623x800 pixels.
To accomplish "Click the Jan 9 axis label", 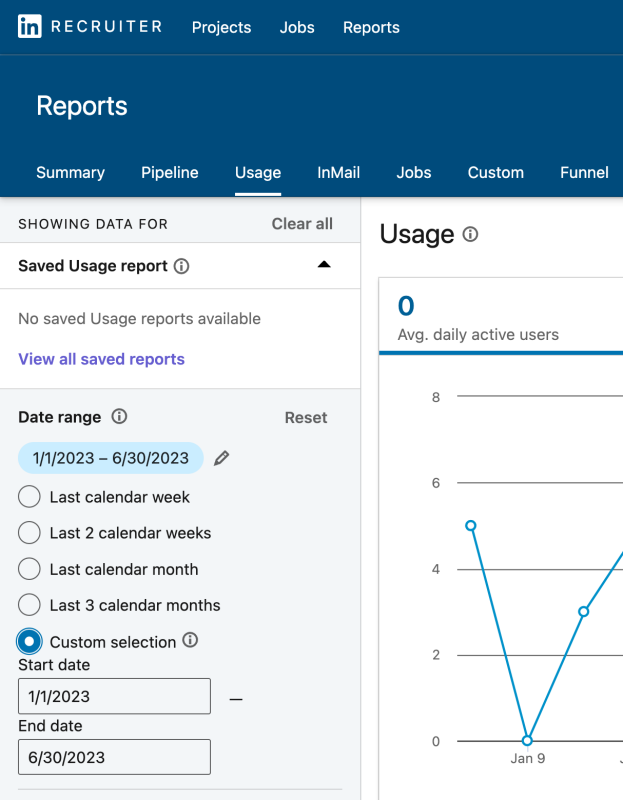I will click(528, 758).
